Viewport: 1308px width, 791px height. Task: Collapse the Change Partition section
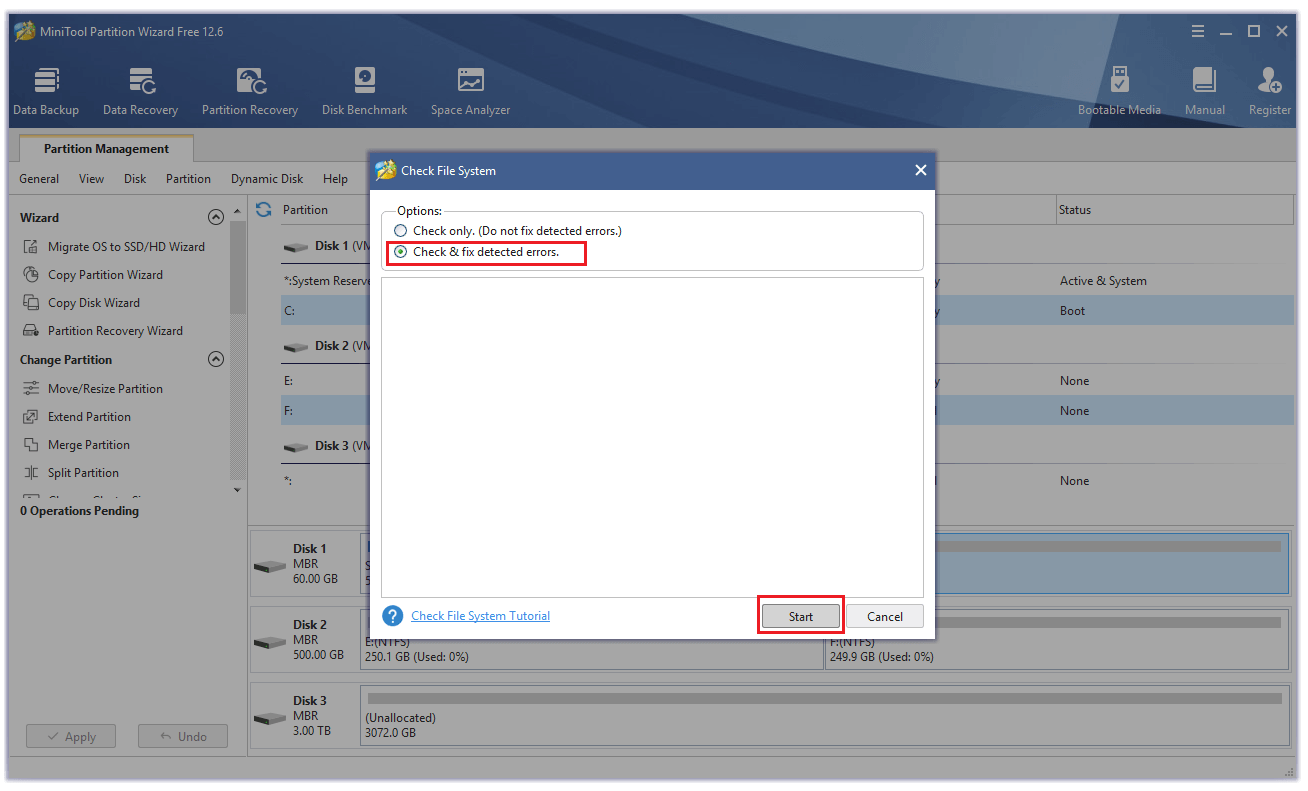tap(215, 359)
